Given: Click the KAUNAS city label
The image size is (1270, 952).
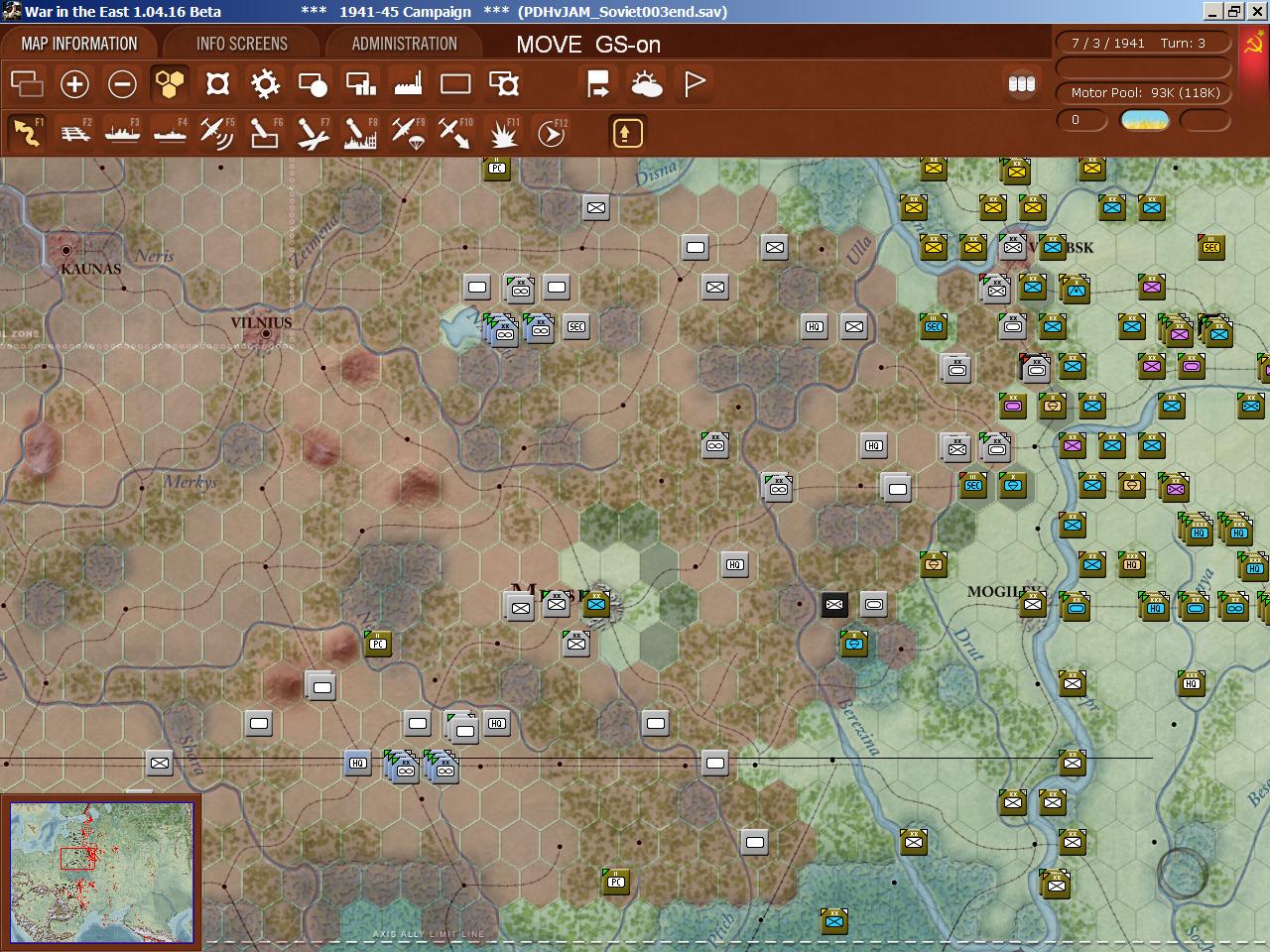Looking at the screenshot, I should [x=91, y=269].
